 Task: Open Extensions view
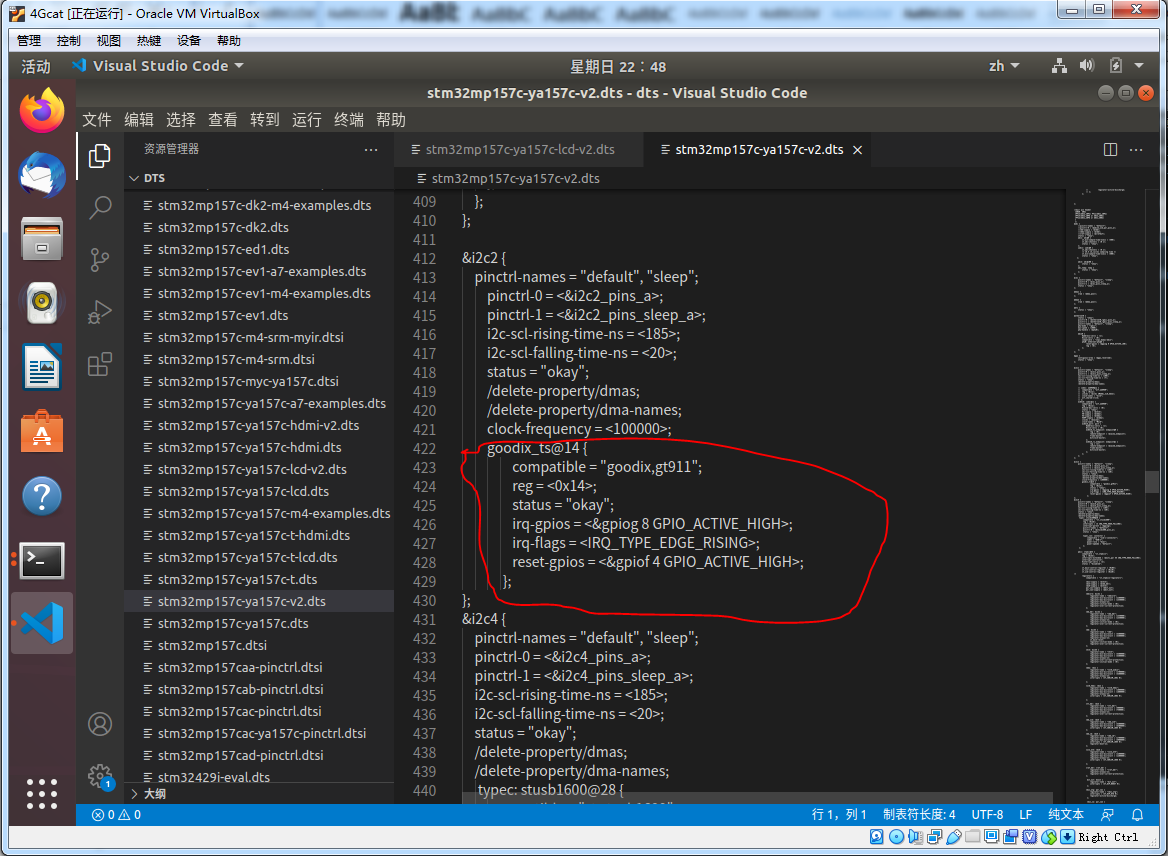click(100, 364)
